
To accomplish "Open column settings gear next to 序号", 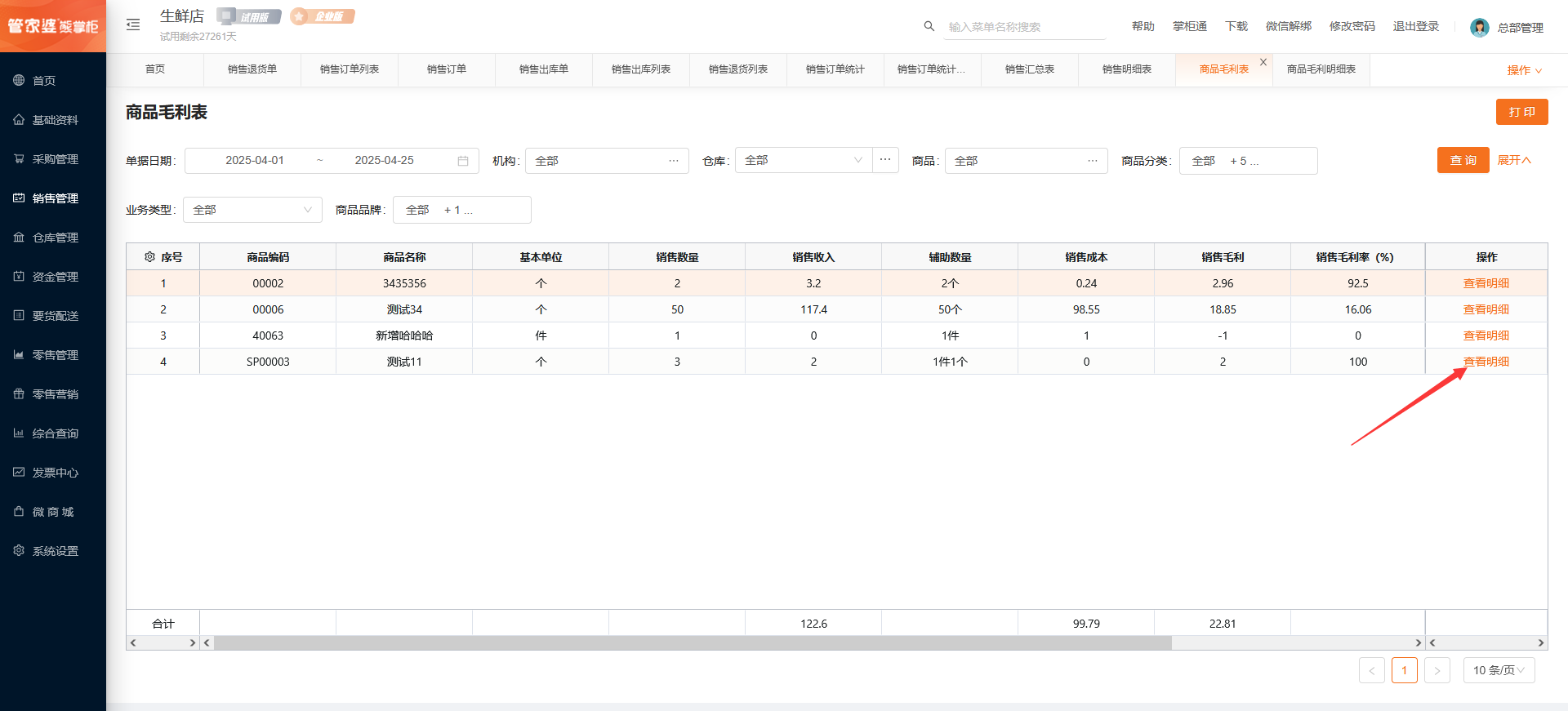I will (x=149, y=256).
